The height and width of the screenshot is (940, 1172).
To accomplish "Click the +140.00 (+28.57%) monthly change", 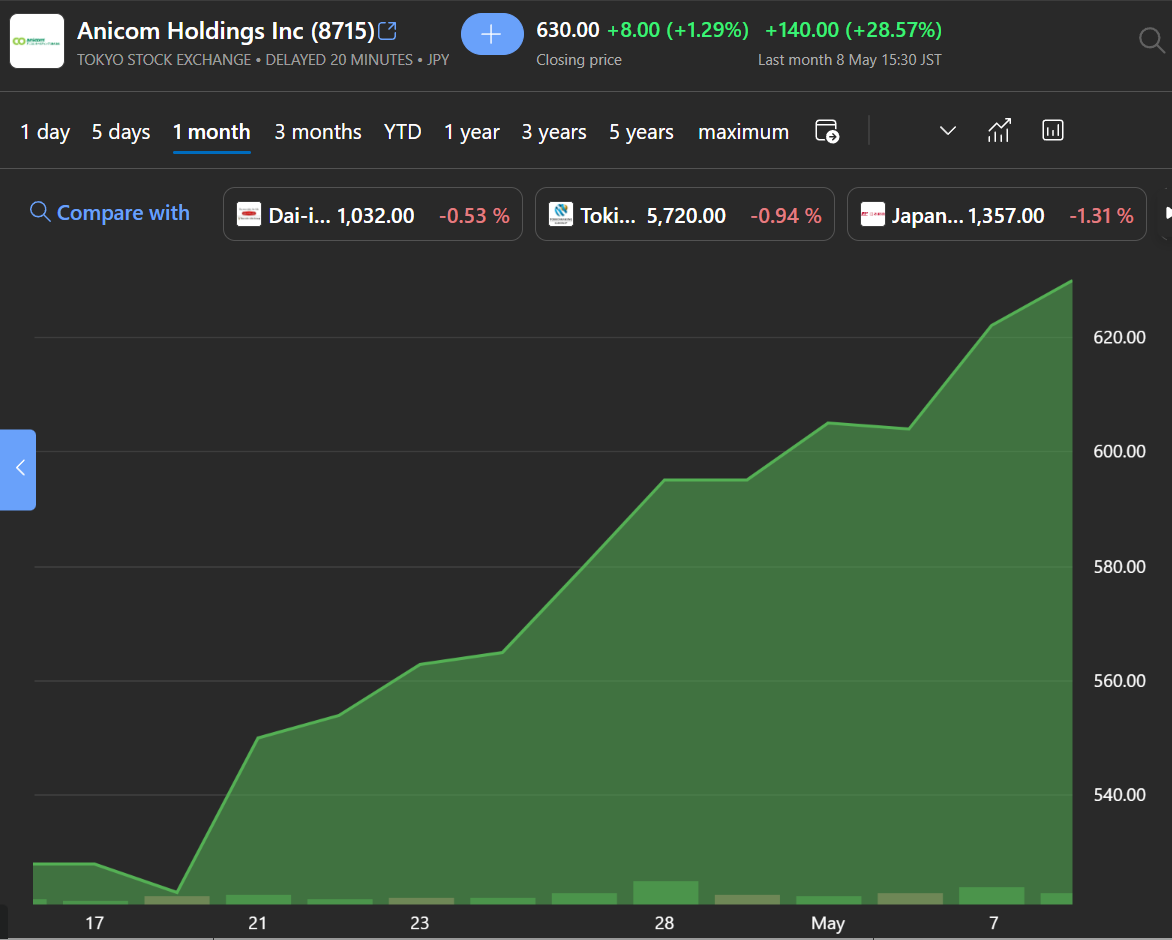I will (x=854, y=30).
